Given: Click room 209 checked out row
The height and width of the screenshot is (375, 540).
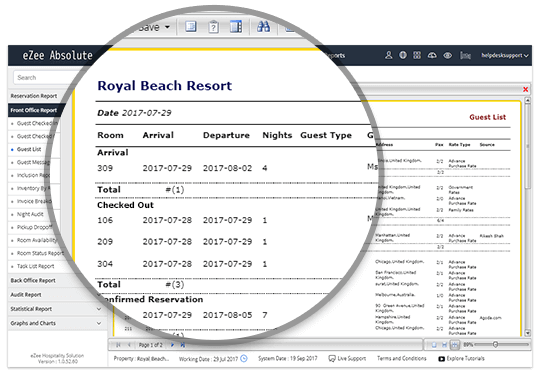Looking at the screenshot, I should tap(232, 242).
